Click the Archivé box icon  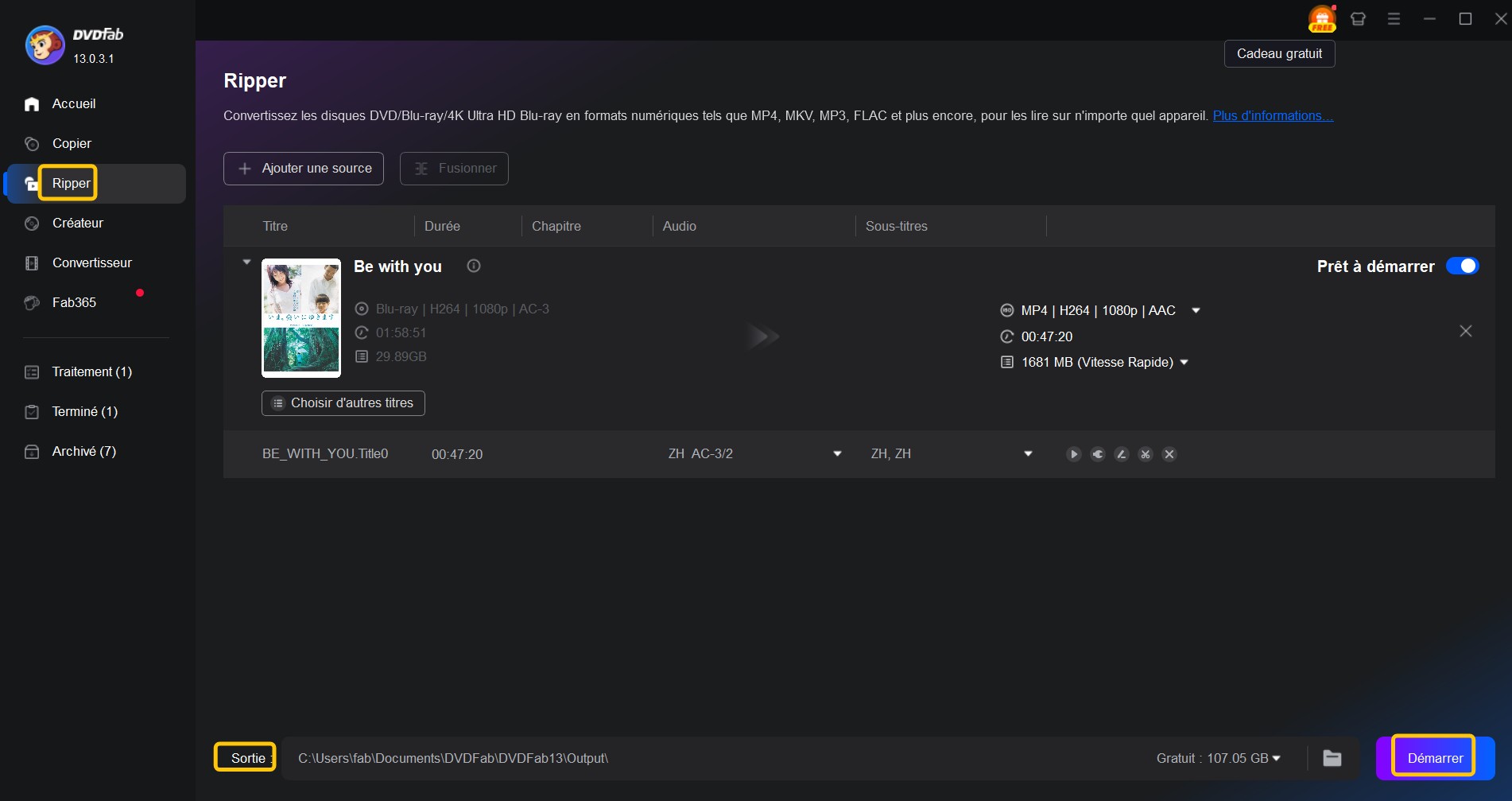(32, 452)
